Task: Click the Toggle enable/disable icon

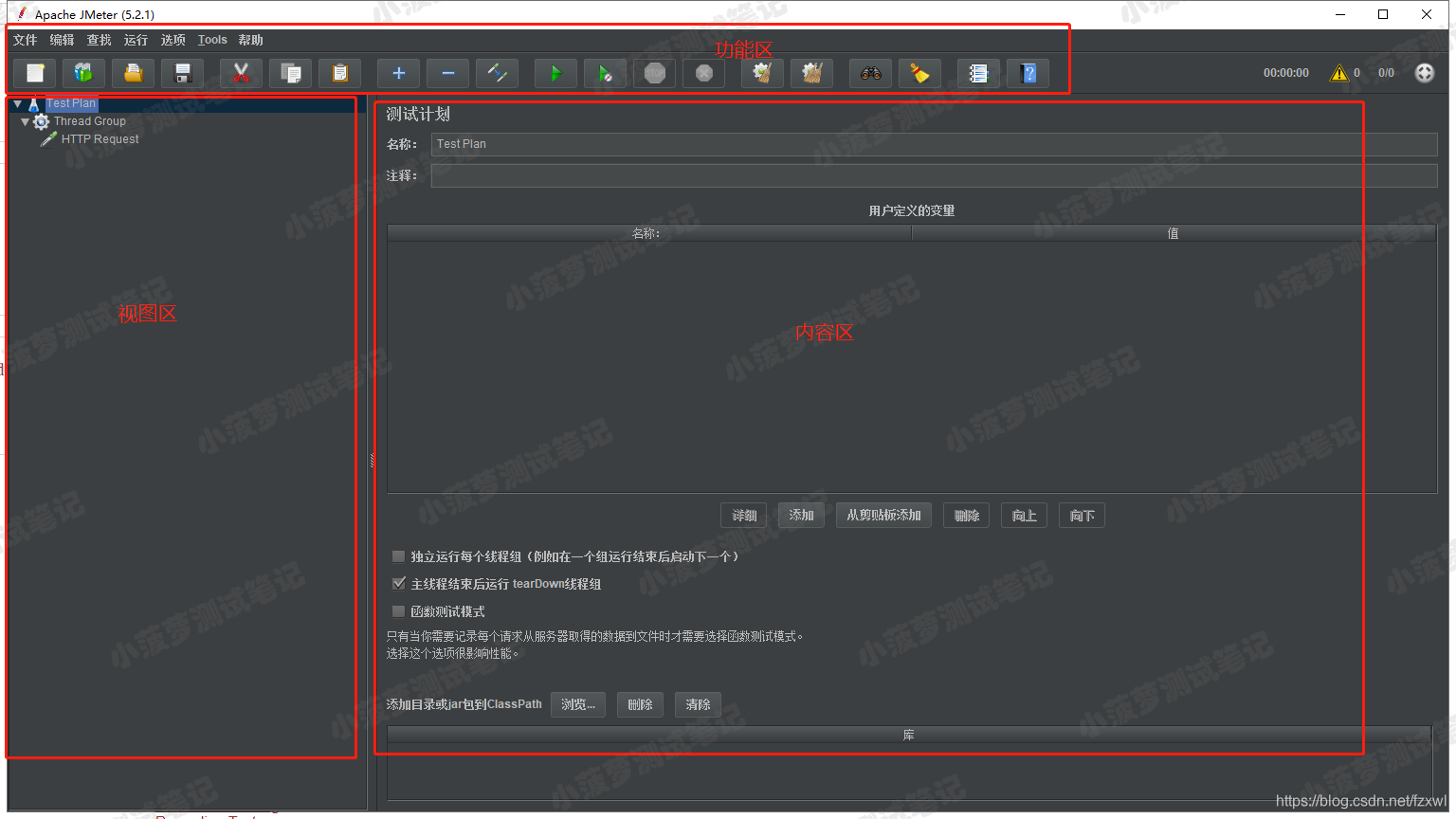Action: pos(498,73)
